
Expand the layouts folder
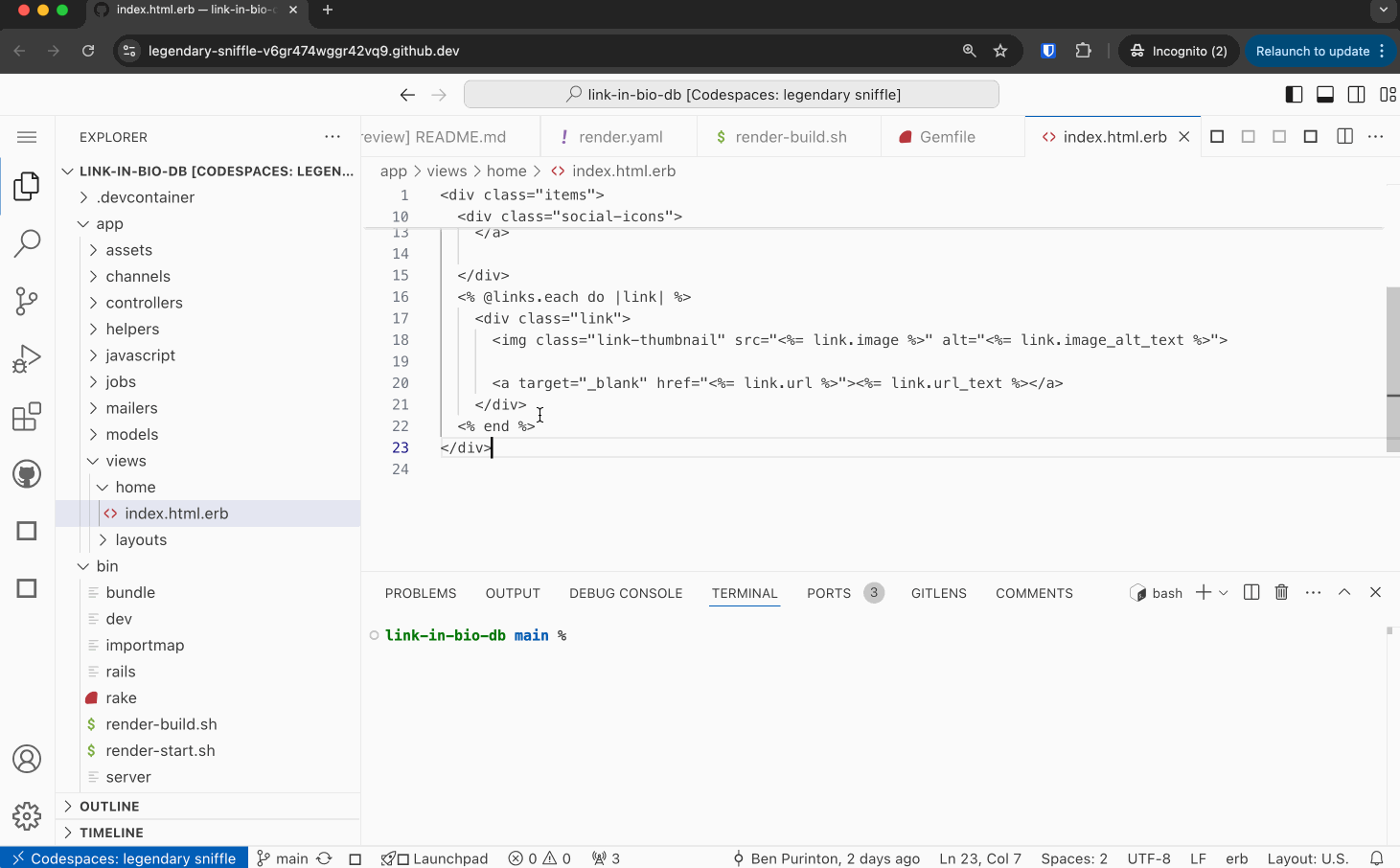208,540
